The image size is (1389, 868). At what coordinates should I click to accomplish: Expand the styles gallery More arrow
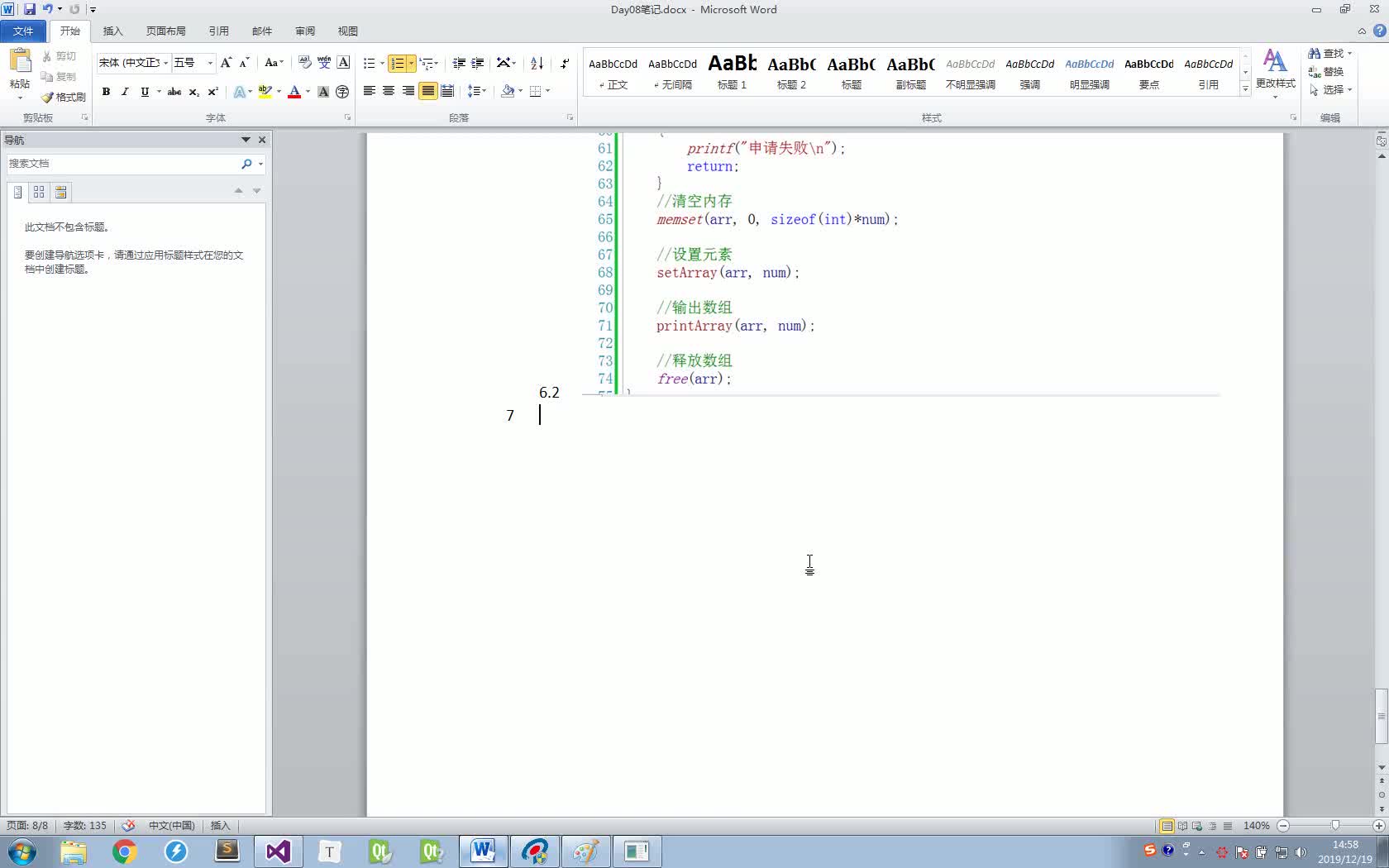click(1245, 89)
